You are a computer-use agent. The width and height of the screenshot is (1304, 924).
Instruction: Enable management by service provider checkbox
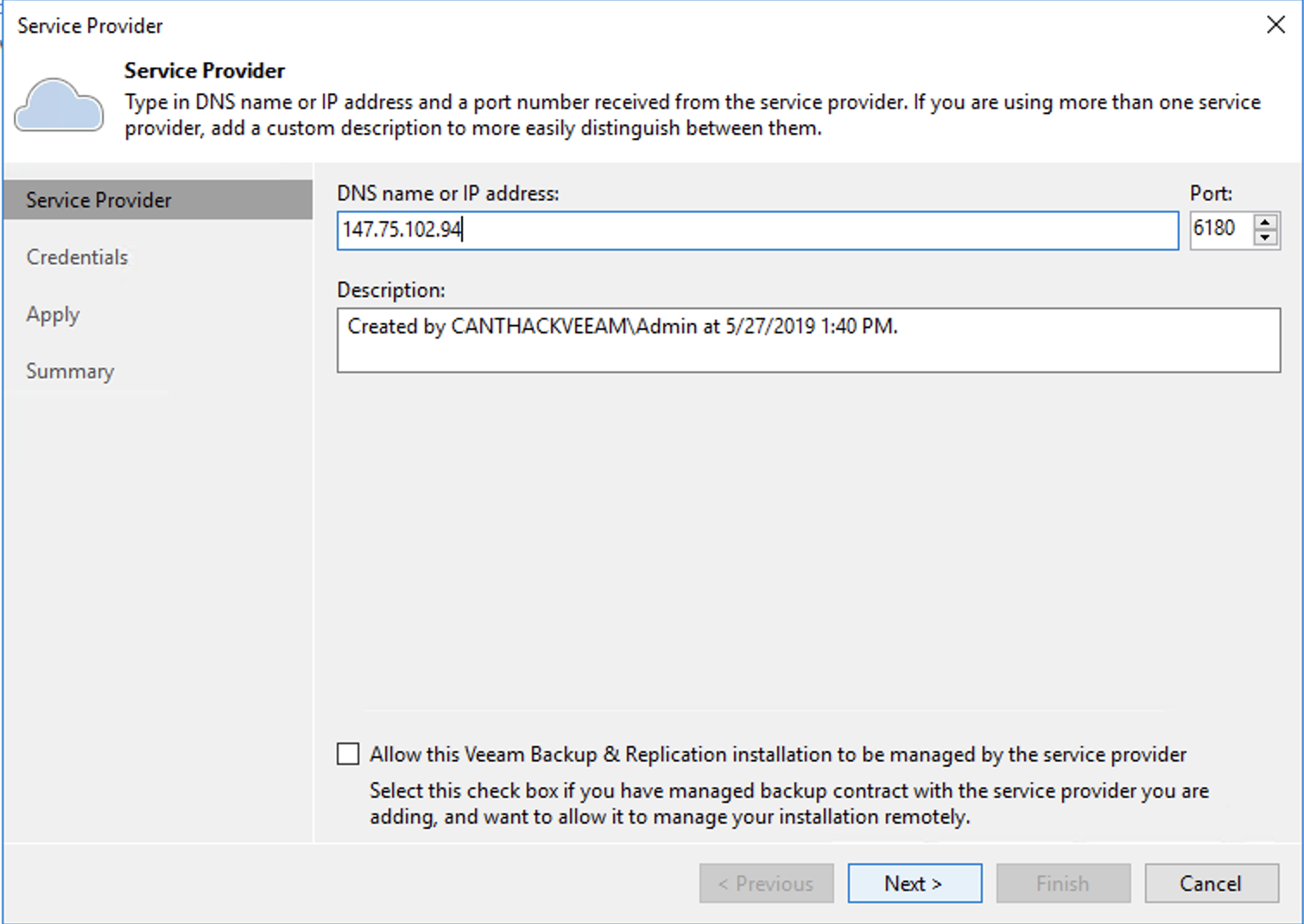pyautogui.click(x=348, y=754)
